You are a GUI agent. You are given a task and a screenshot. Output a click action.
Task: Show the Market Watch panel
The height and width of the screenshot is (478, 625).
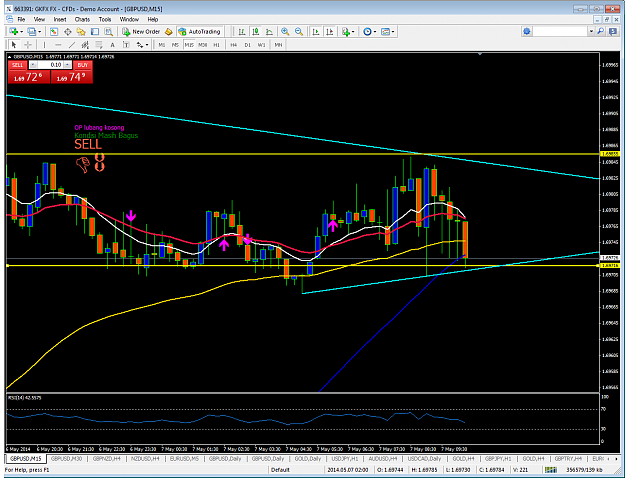pyautogui.click(x=54, y=31)
